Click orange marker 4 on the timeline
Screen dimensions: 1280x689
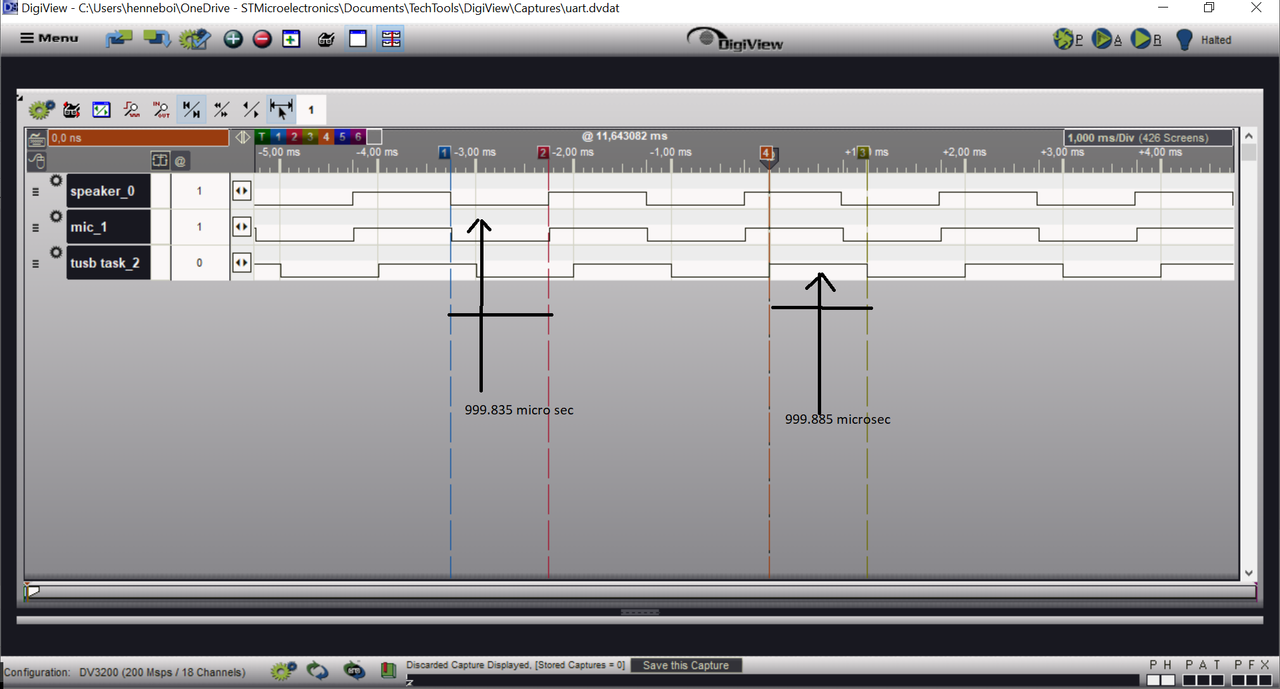point(768,154)
